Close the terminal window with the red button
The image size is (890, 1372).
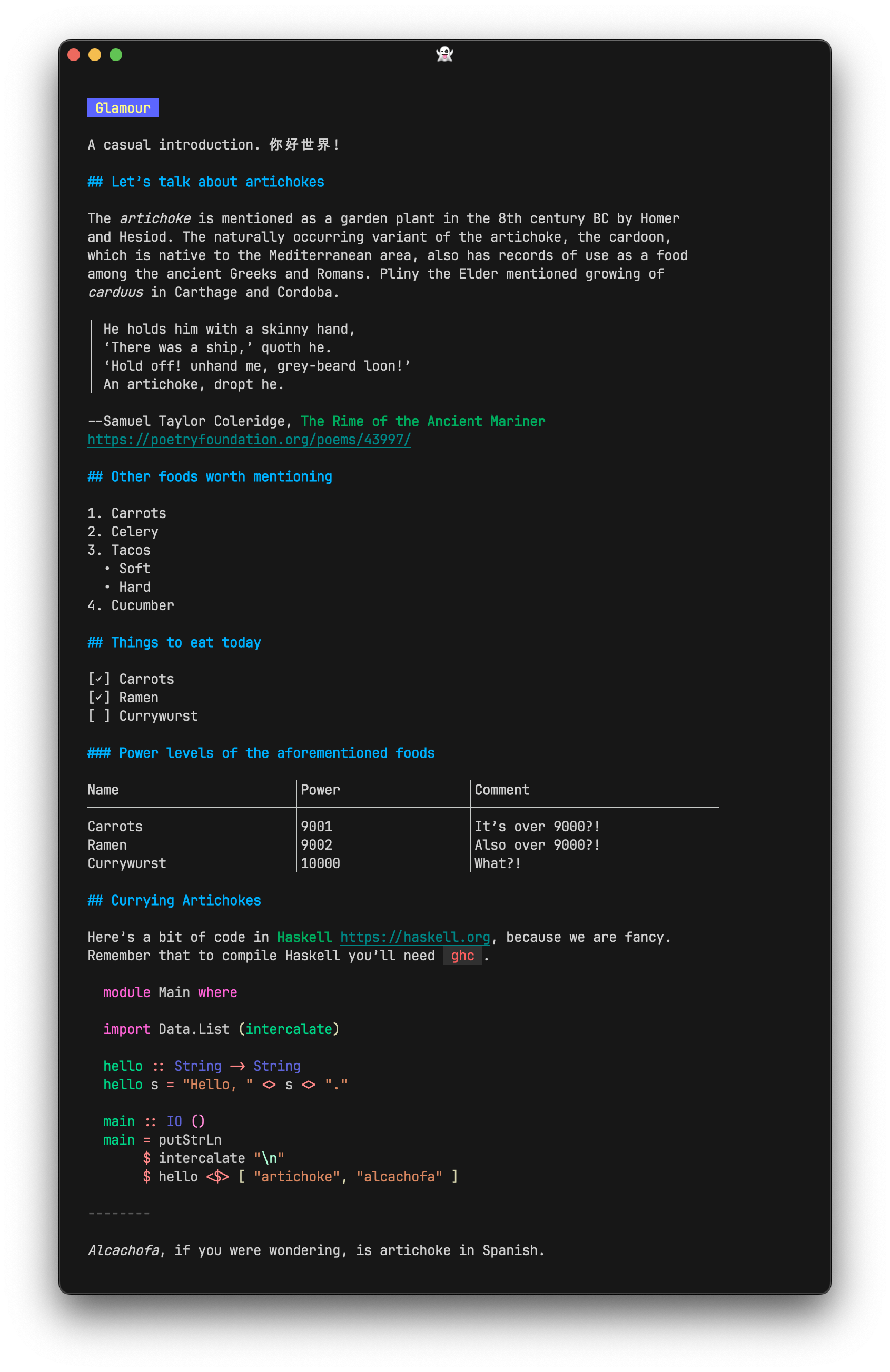tap(74, 55)
